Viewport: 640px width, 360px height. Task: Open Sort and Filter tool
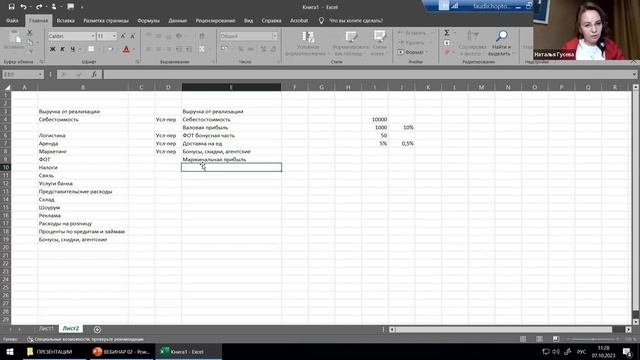(x=472, y=43)
